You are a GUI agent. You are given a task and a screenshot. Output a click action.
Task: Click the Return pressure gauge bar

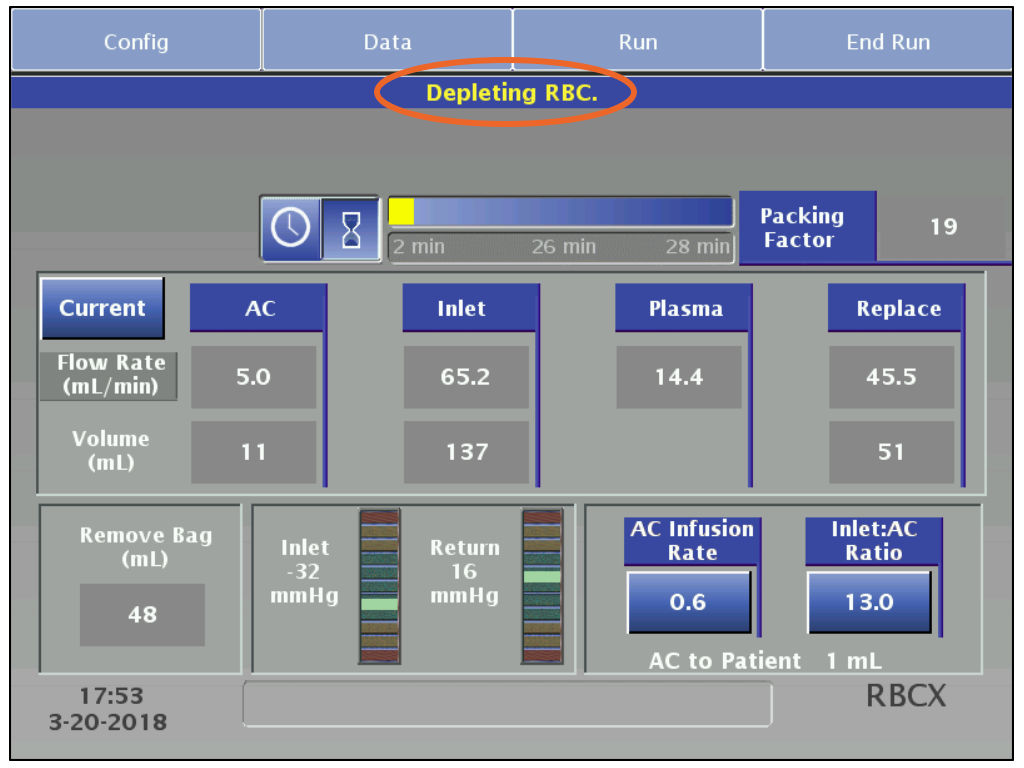click(x=542, y=586)
